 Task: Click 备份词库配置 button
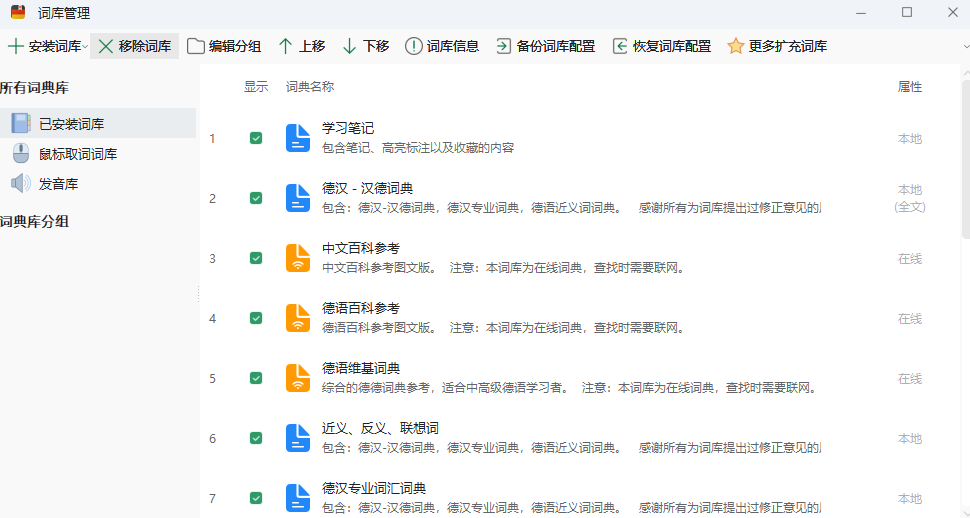(546, 46)
